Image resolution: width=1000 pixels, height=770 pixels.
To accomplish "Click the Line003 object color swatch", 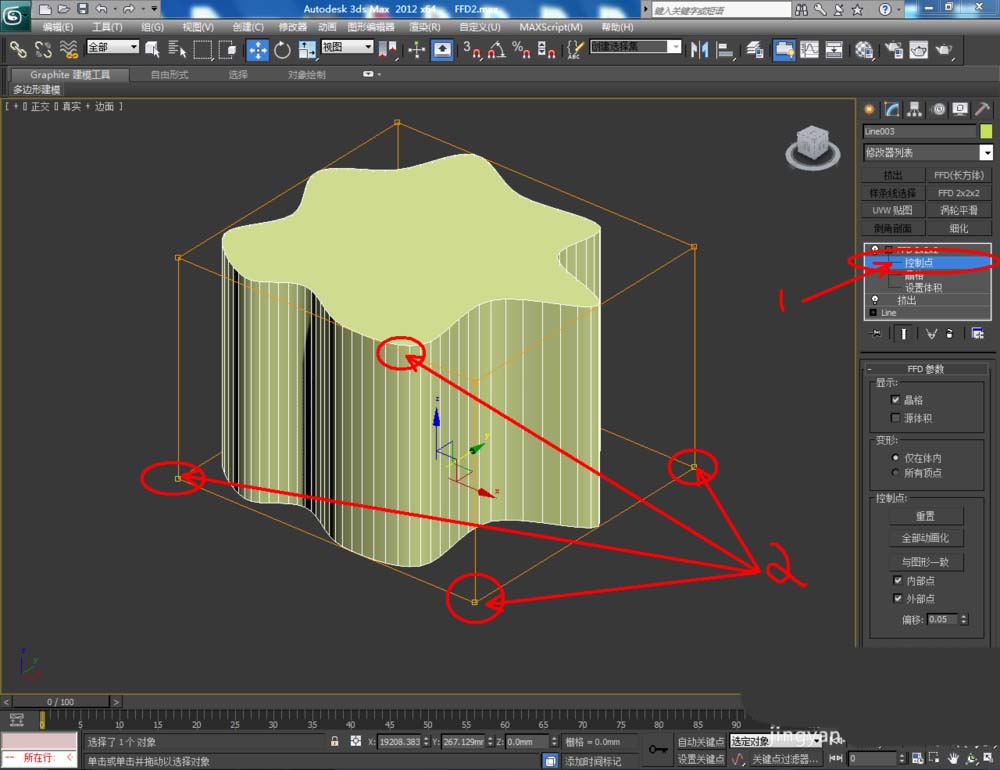I will (x=986, y=131).
